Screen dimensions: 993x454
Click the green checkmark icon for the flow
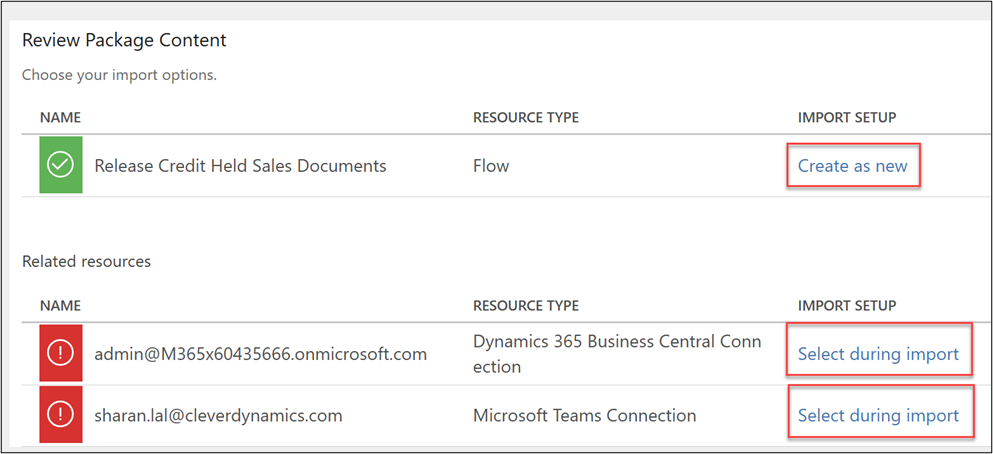[61, 166]
